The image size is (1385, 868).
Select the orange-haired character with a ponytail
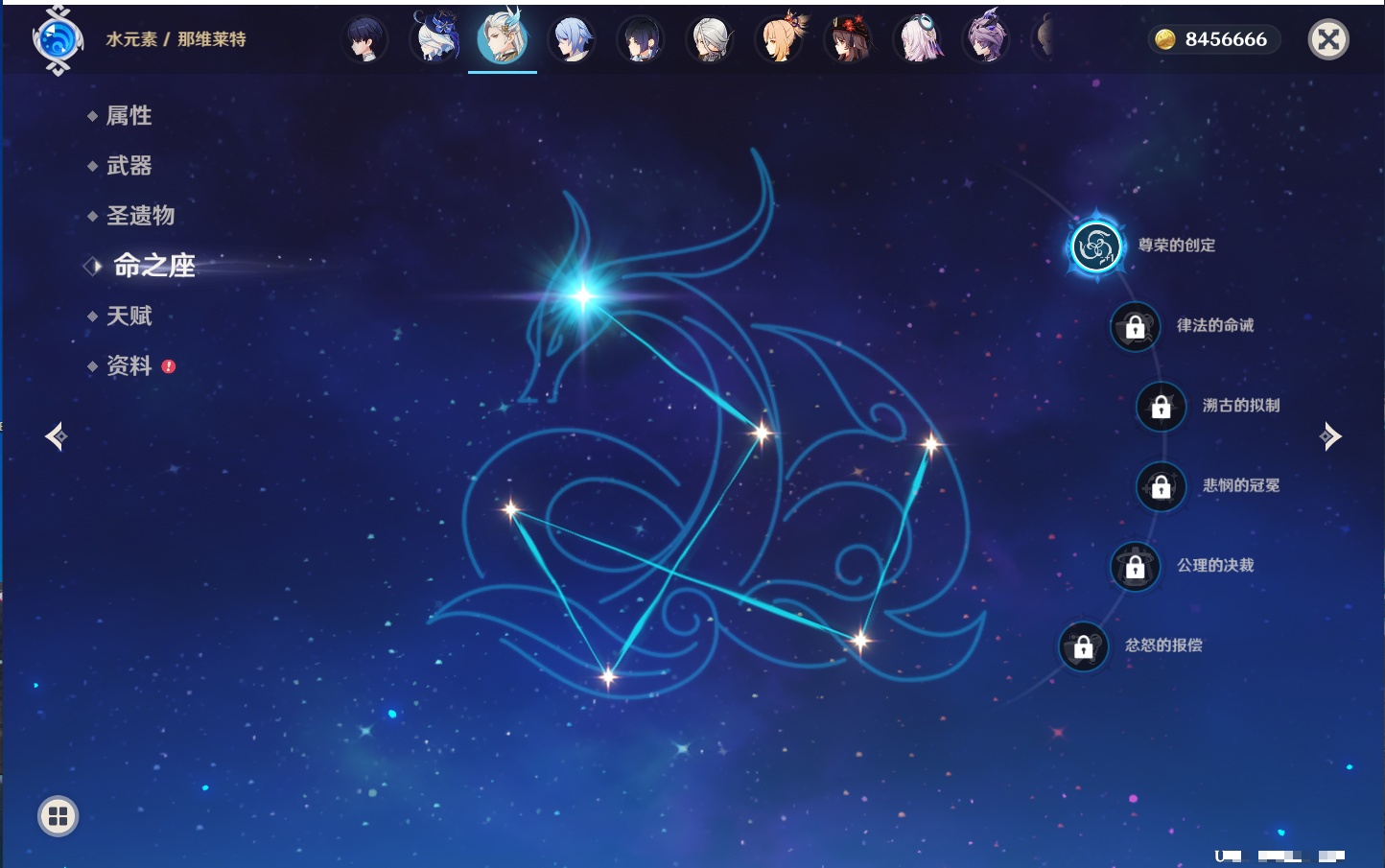[x=781, y=37]
